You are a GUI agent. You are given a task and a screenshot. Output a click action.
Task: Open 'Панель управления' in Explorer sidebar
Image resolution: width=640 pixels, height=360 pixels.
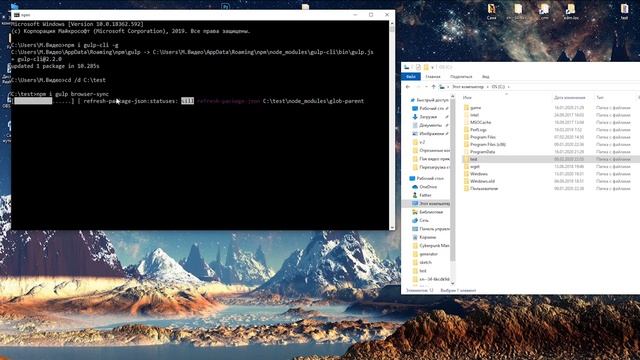(434, 229)
